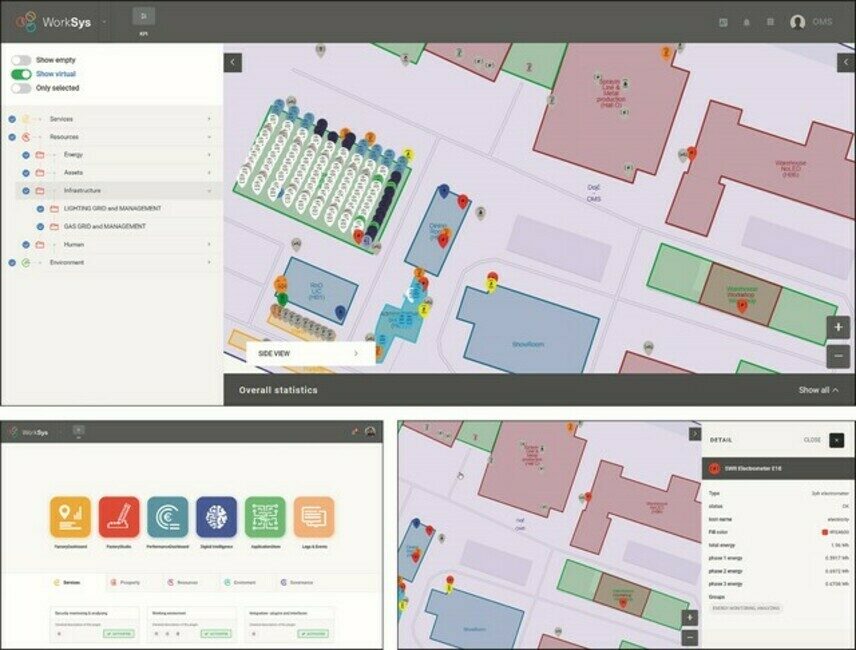Switch to the Governance tab
Screen dimensions: 856x650
tap(299, 581)
